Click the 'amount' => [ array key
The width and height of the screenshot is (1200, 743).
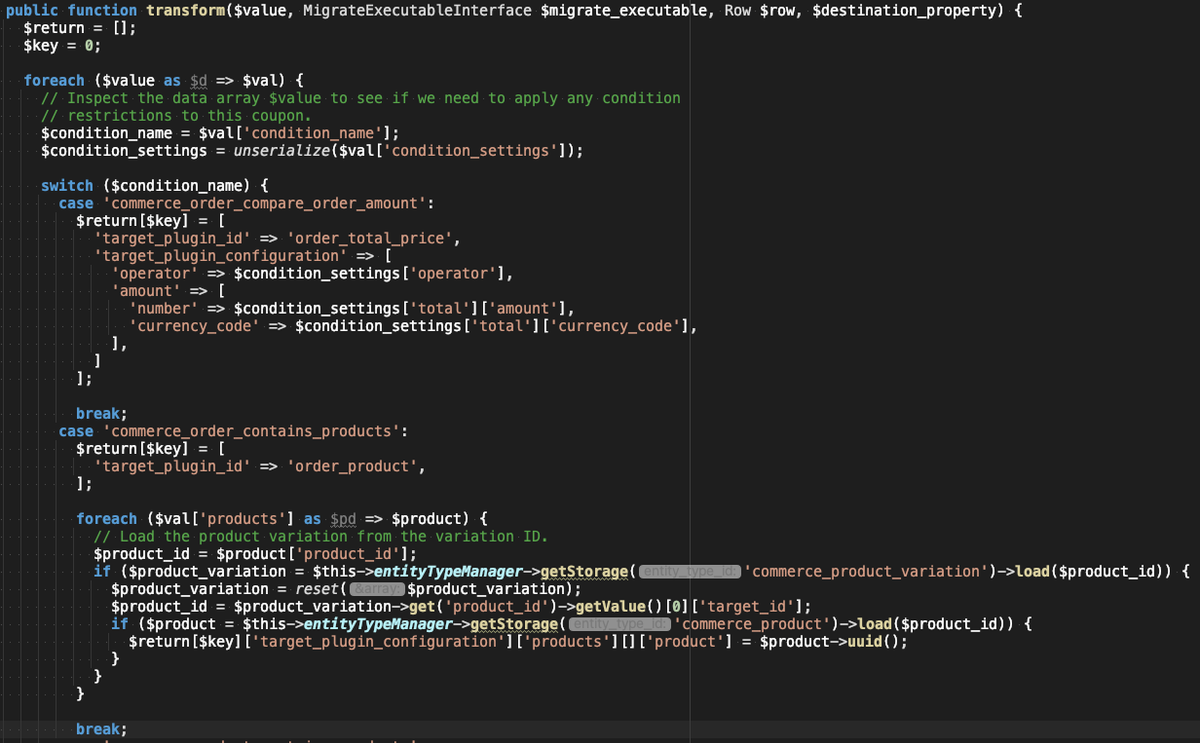coord(146,291)
